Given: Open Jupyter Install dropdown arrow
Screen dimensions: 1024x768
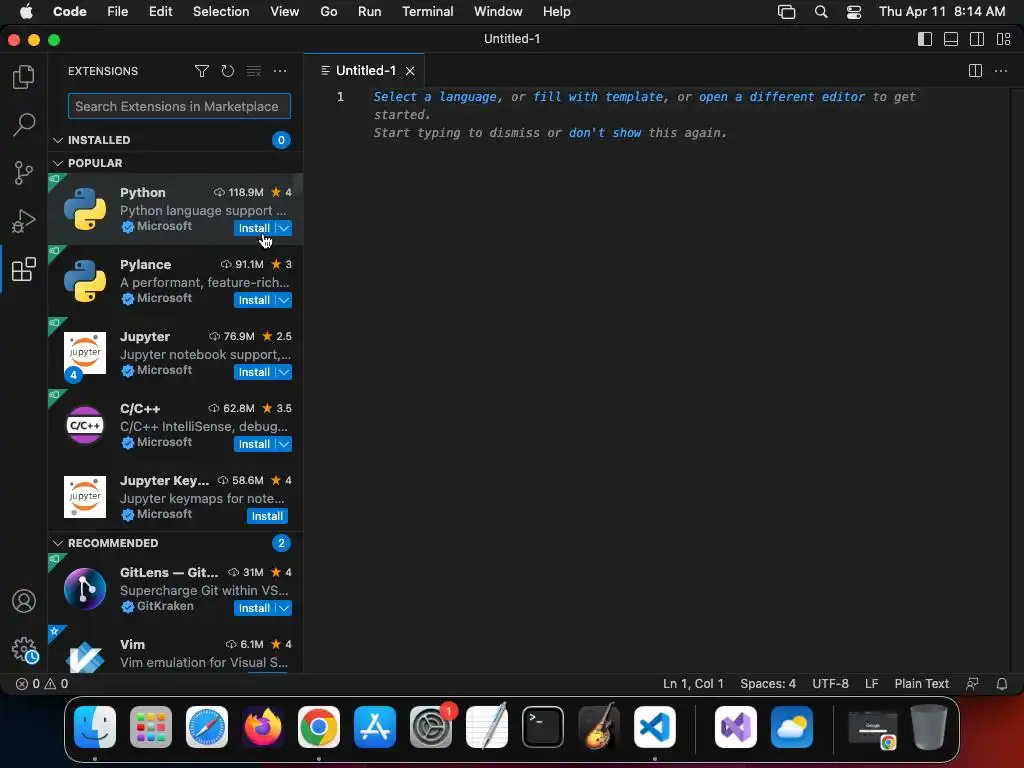Looking at the screenshot, I should pos(284,372).
